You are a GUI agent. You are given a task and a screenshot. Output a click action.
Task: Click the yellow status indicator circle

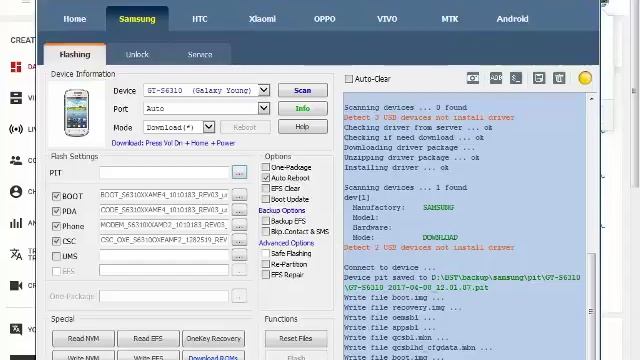584,78
